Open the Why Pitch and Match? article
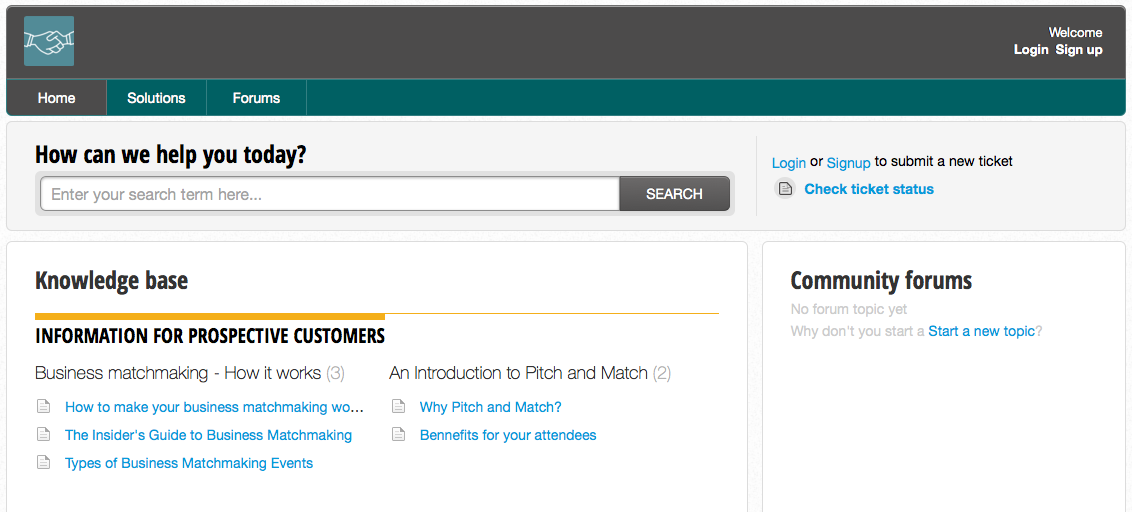 tap(490, 407)
